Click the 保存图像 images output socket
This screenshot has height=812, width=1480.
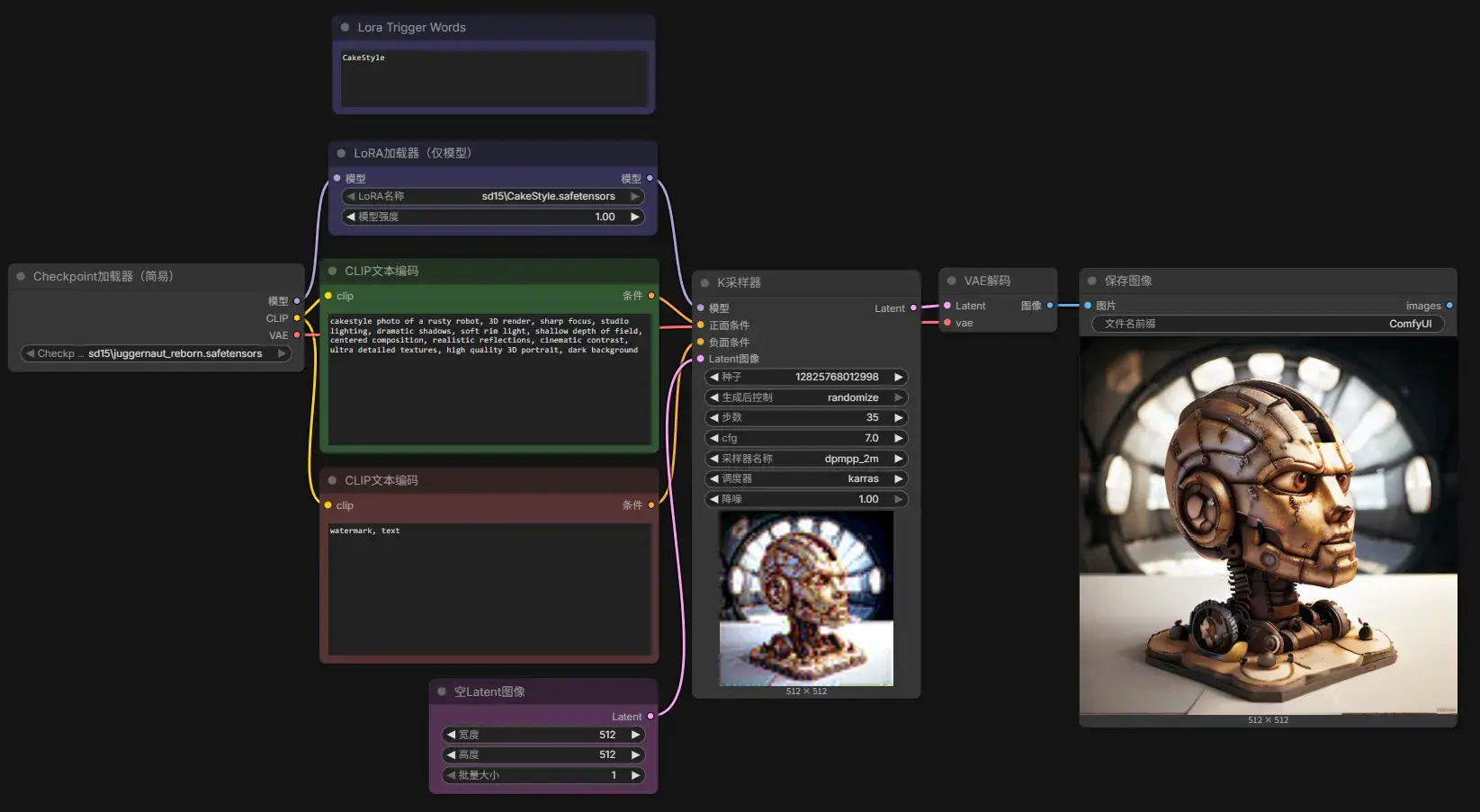(x=1449, y=306)
